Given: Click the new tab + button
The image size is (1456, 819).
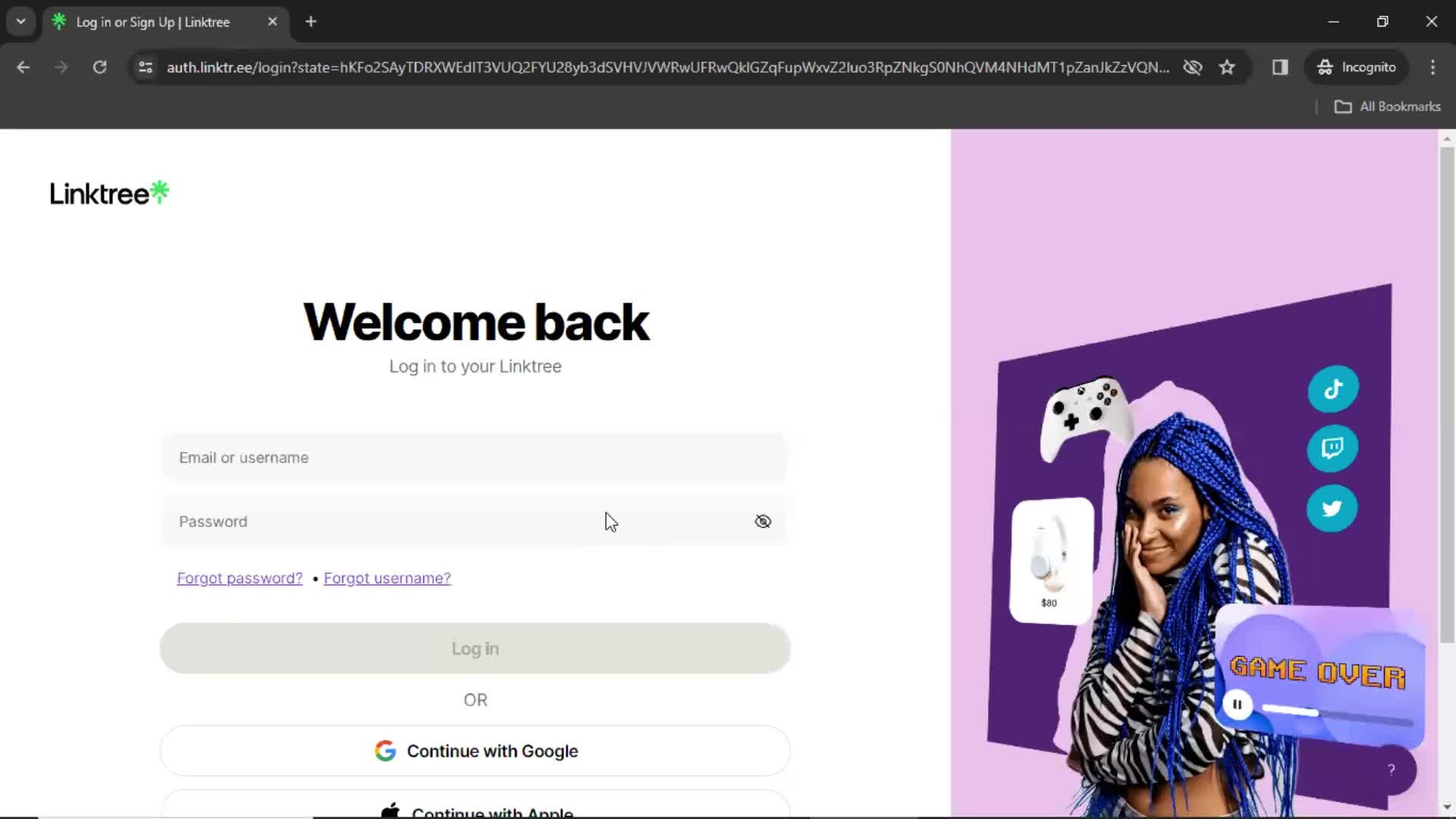Looking at the screenshot, I should click(311, 22).
